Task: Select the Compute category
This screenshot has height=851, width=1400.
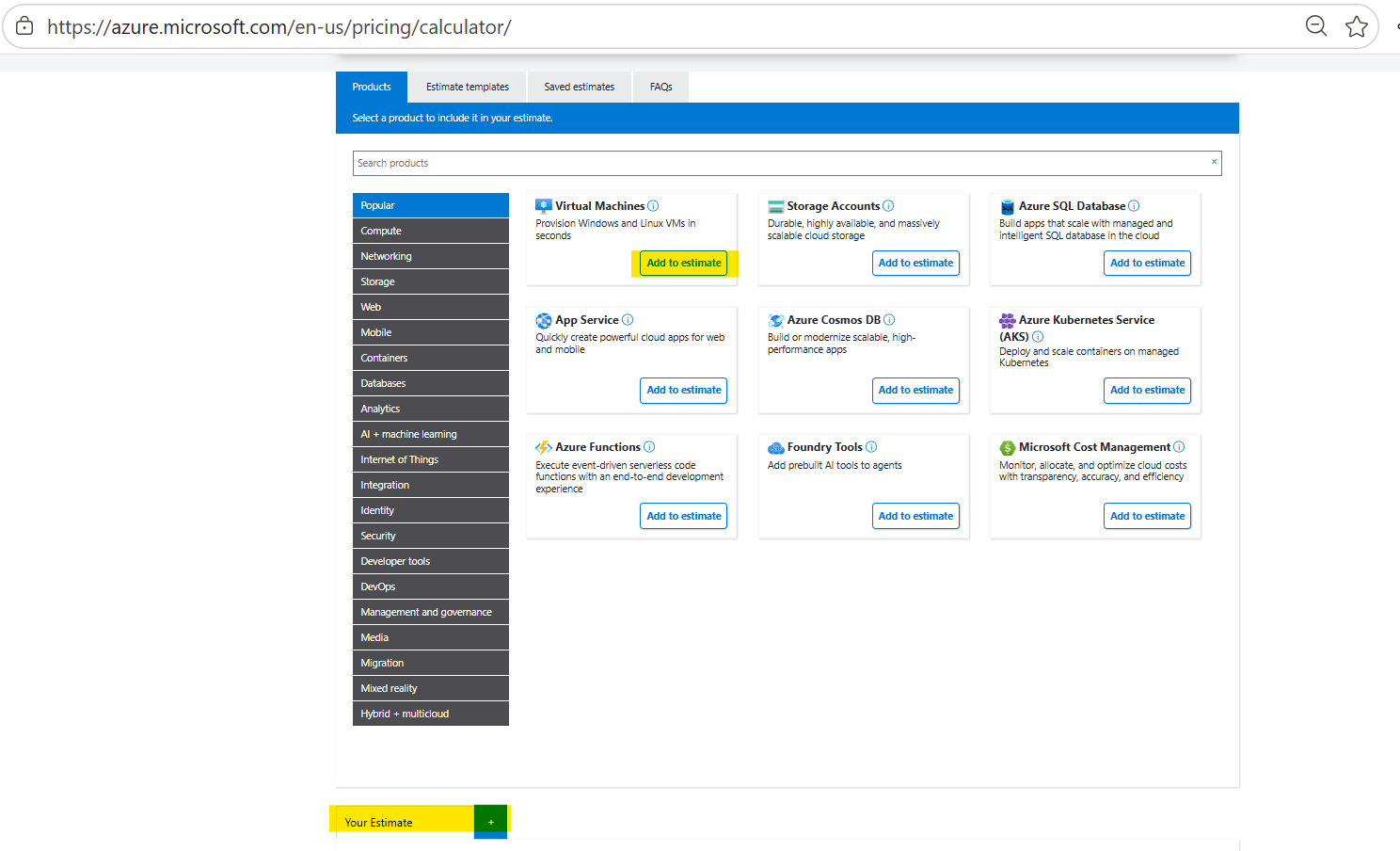Action: click(431, 231)
